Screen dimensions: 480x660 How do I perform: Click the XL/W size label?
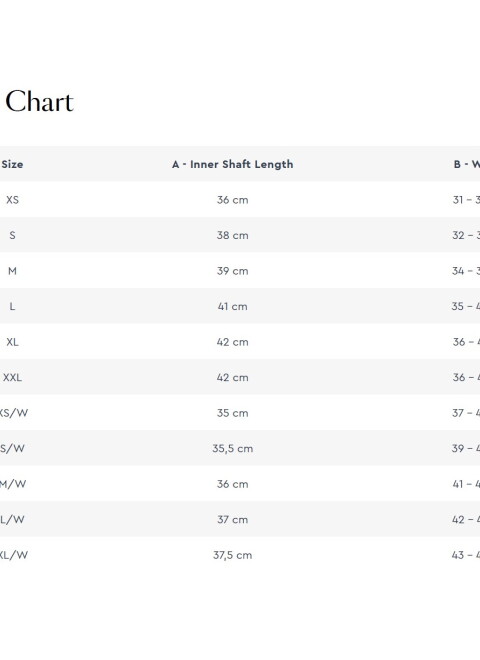pos(14,555)
